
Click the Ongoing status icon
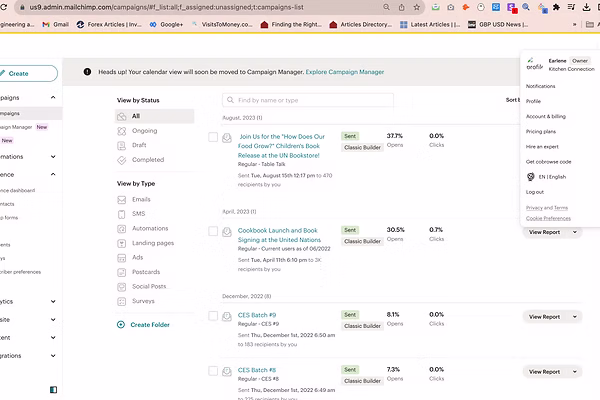tap(122, 131)
